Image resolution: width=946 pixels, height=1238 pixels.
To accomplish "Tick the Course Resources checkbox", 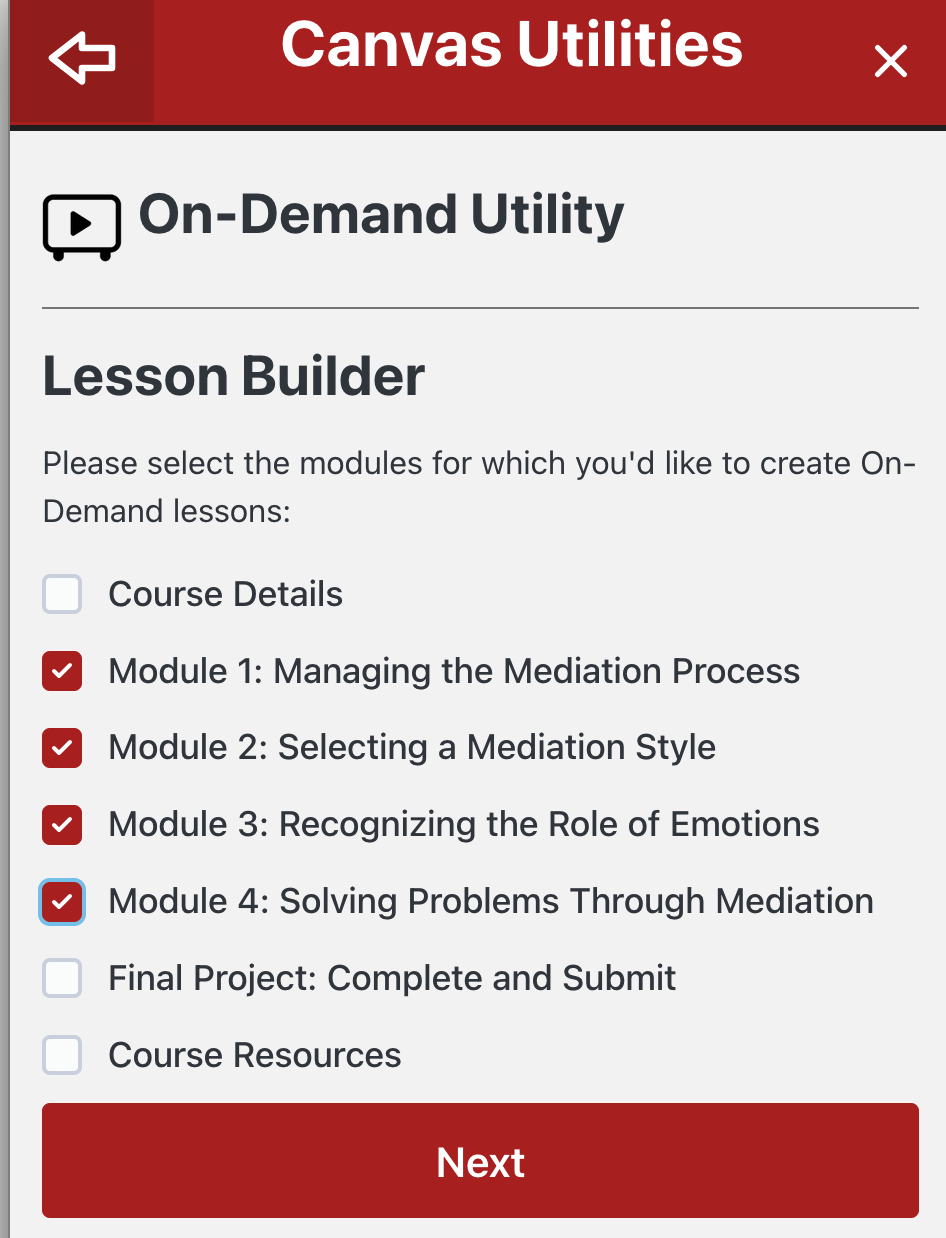I will point(62,1055).
